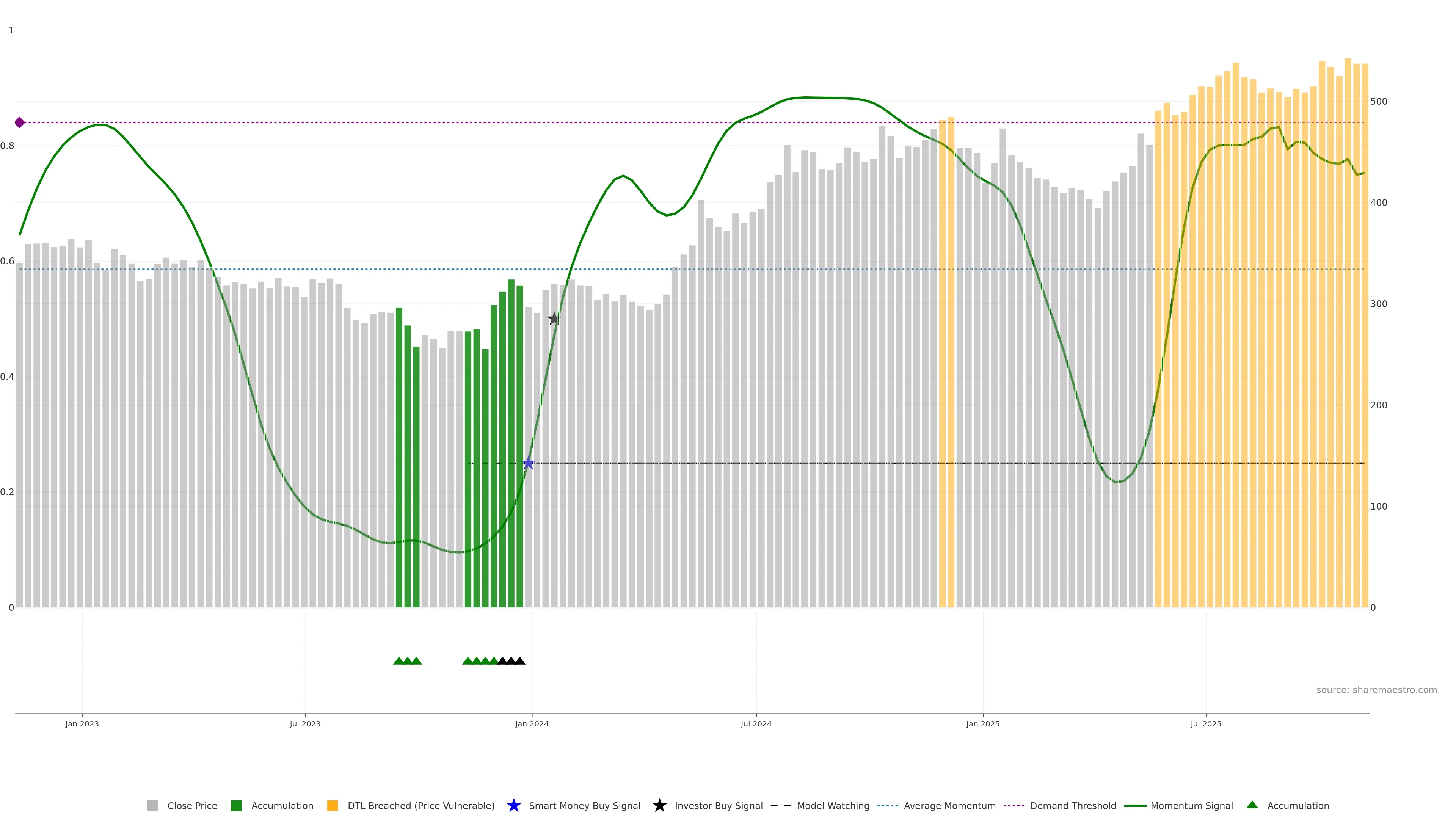
Task: Click the 500 price axis label
Action: tap(1379, 102)
